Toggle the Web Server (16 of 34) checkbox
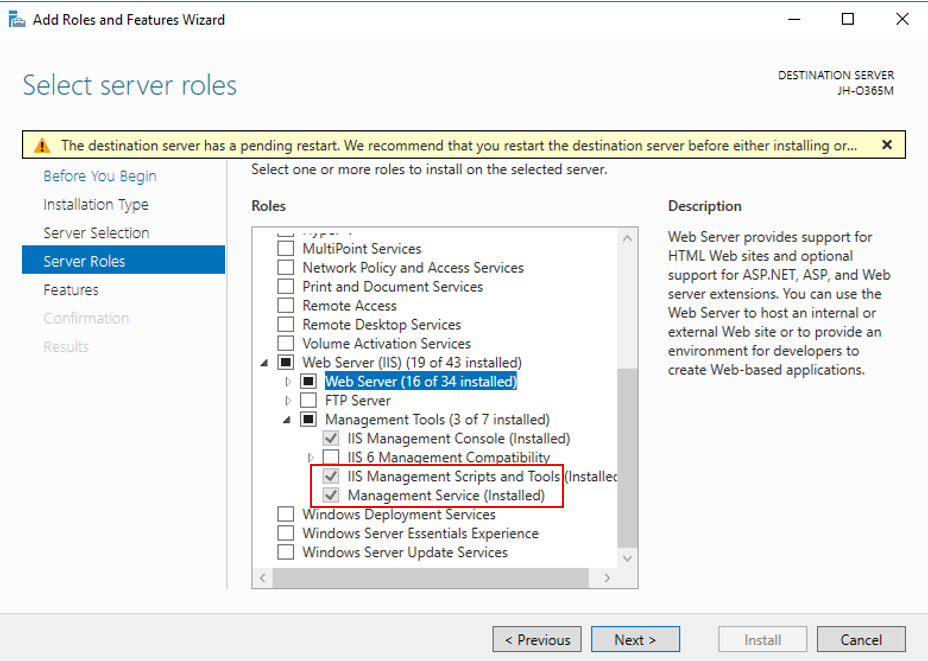This screenshot has width=928, height=661. [308, 381]
